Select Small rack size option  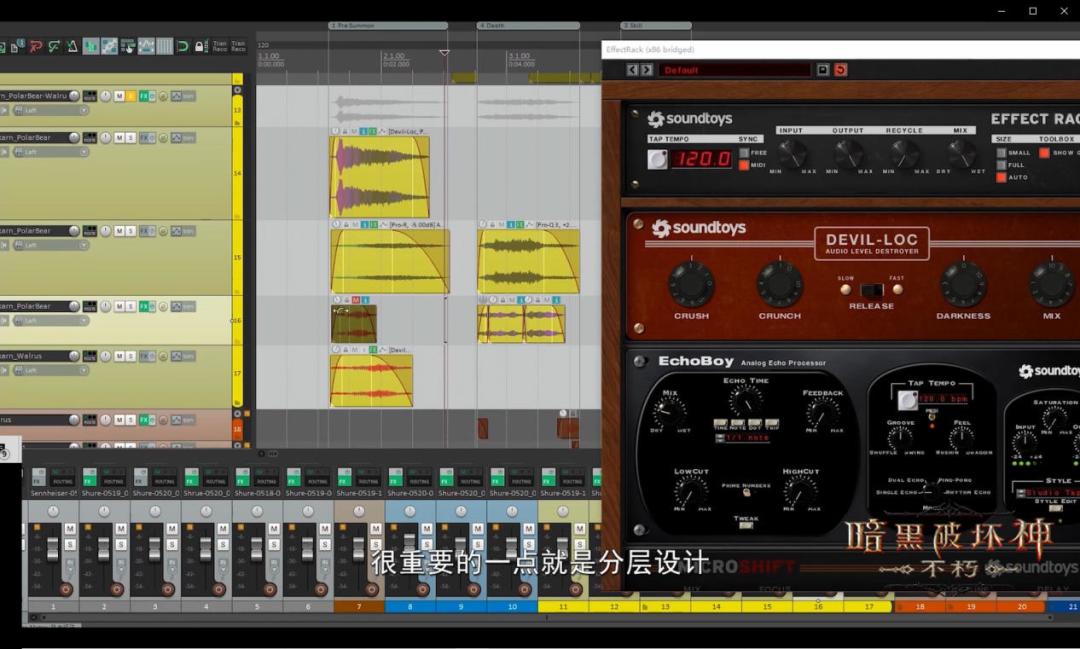point(1001,152)
